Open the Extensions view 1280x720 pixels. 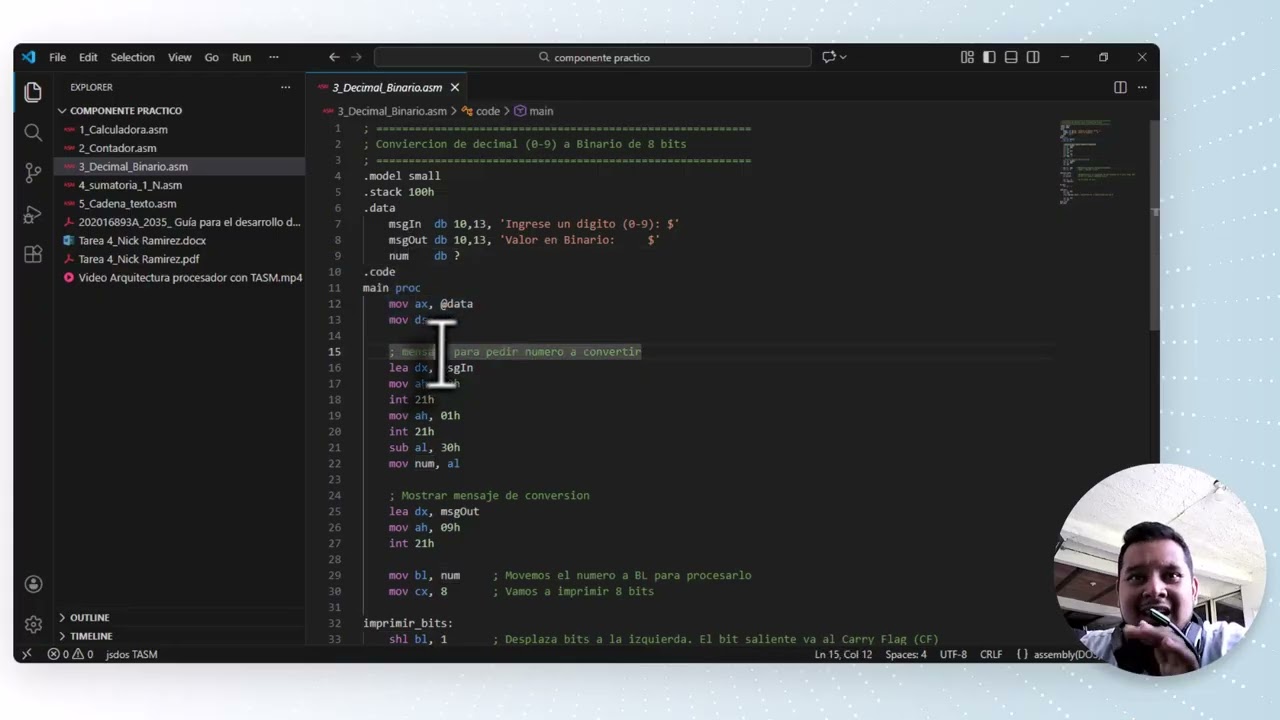33,254
